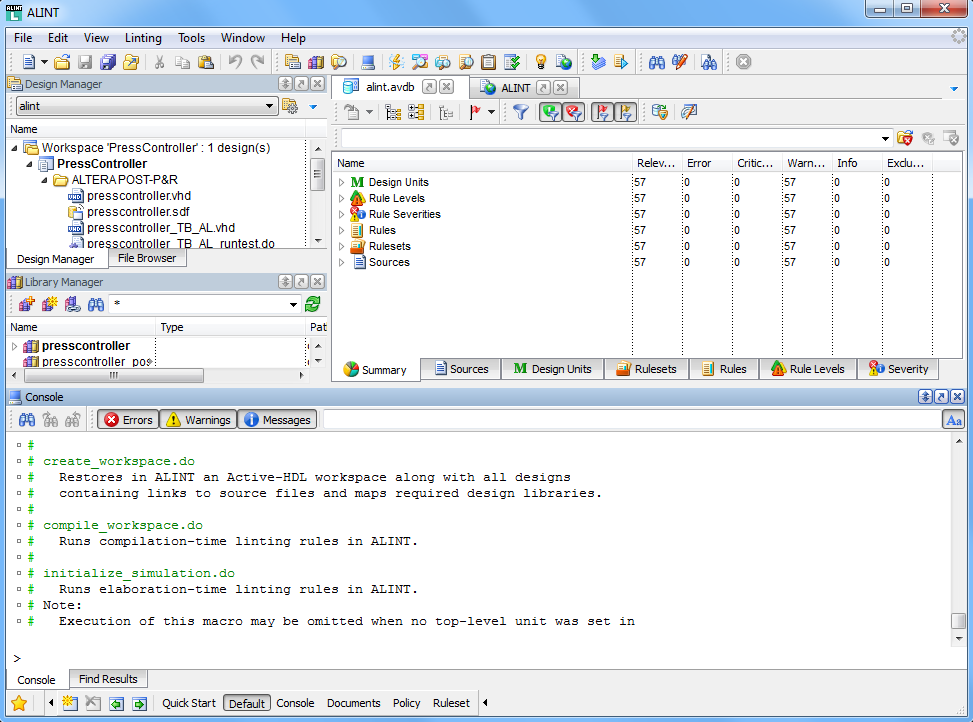Expand the Rule Severities row
This screenshot has height=722, width=973.
pyautogui.click(x=341, y=215)
